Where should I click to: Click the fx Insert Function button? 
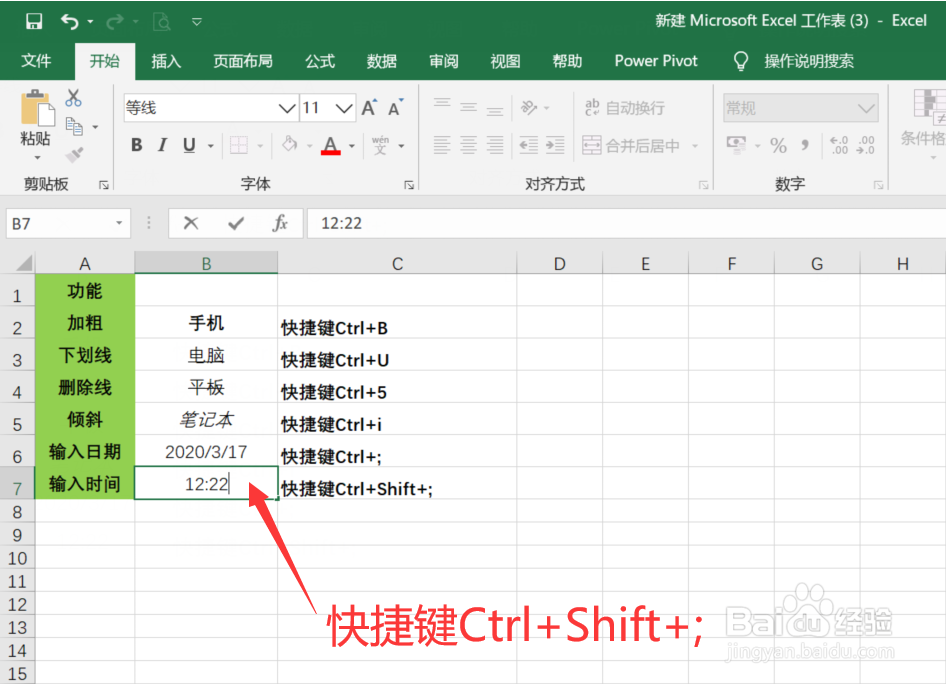280,223
